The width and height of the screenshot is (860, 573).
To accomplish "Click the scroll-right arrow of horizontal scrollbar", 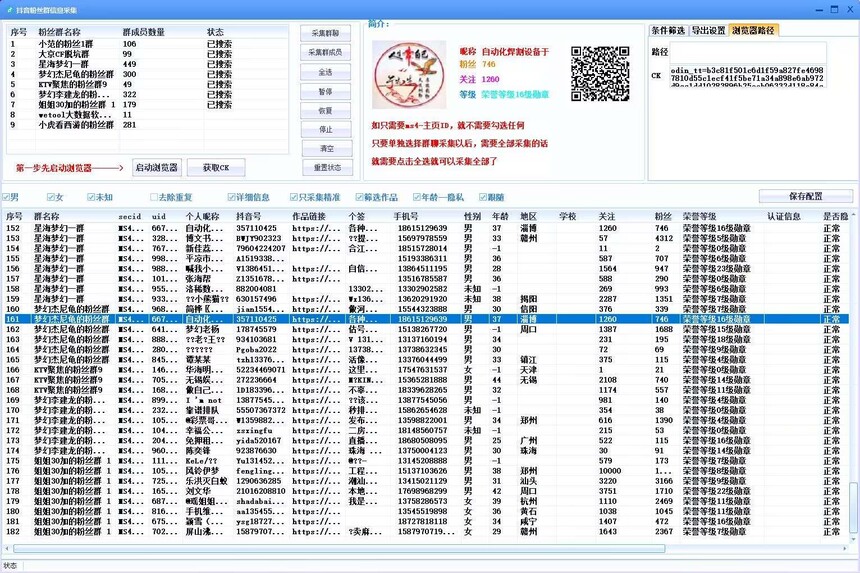I will point(845,548).
